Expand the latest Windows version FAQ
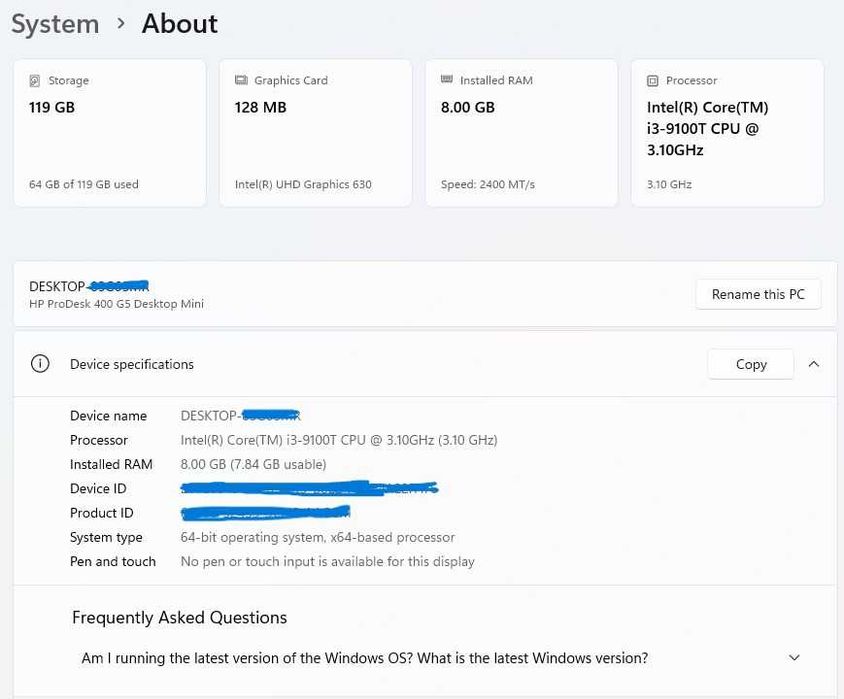 [x=794, y=658]
